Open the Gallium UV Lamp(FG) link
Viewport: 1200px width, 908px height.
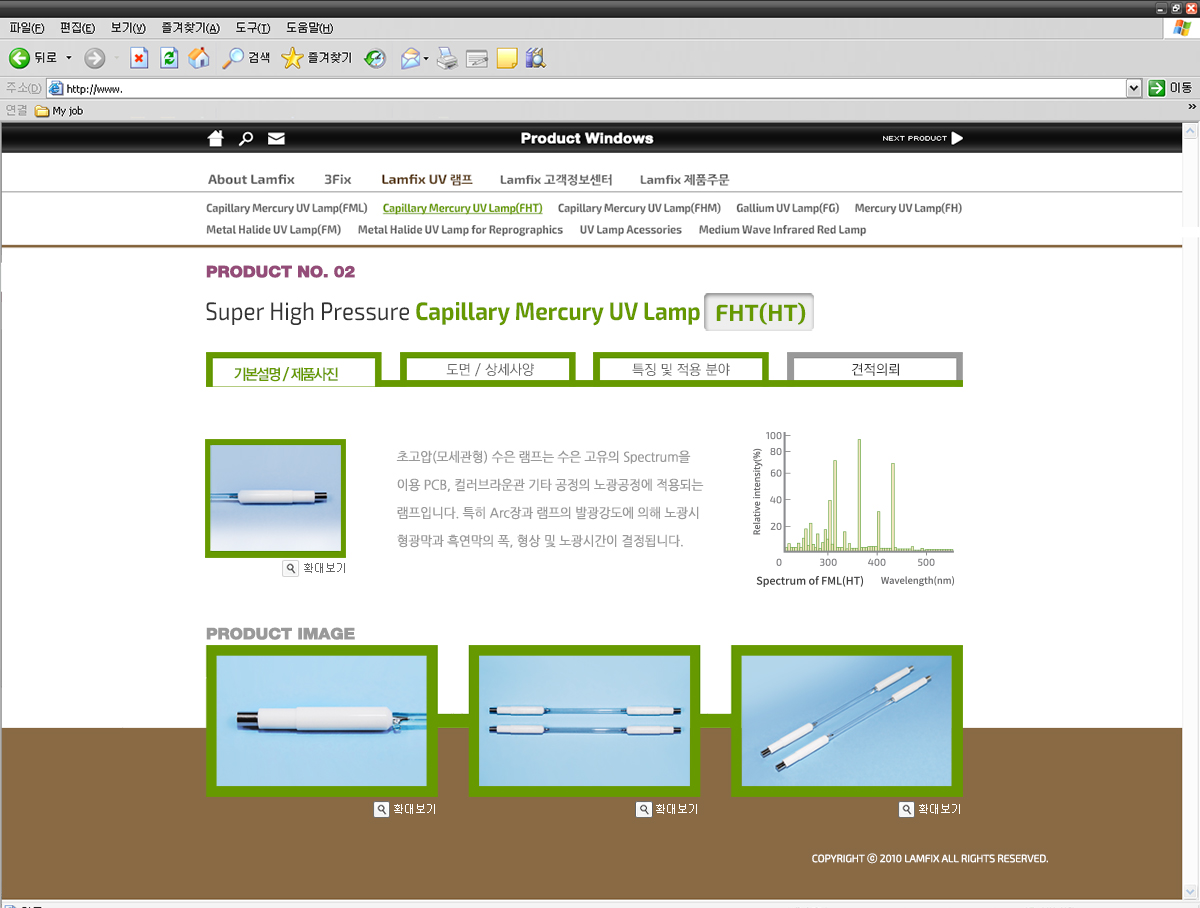[787, 208]
